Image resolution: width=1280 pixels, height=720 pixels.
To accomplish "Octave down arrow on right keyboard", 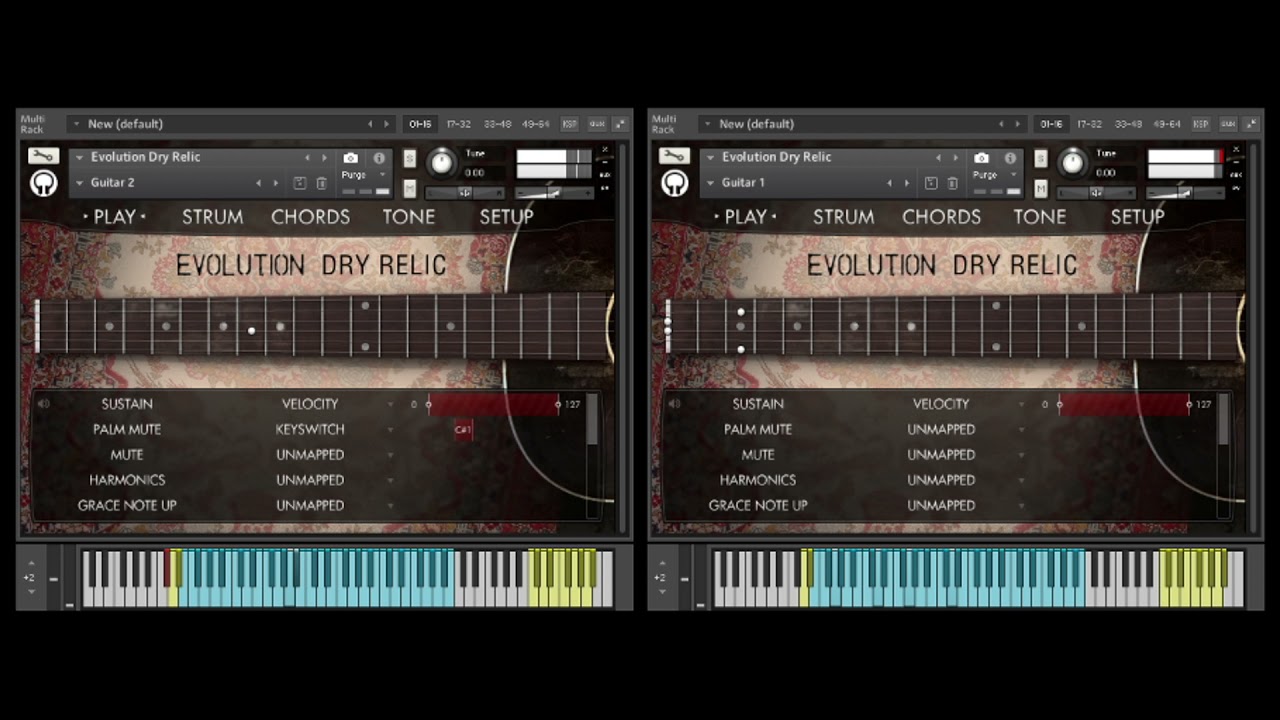I will (661, 592).
